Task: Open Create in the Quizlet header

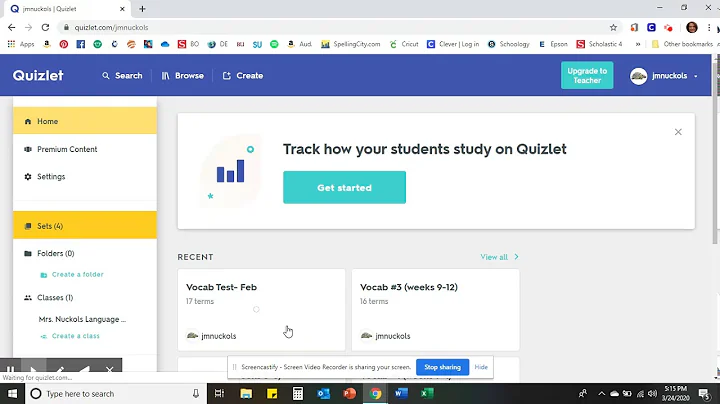Action: [243, 76]
